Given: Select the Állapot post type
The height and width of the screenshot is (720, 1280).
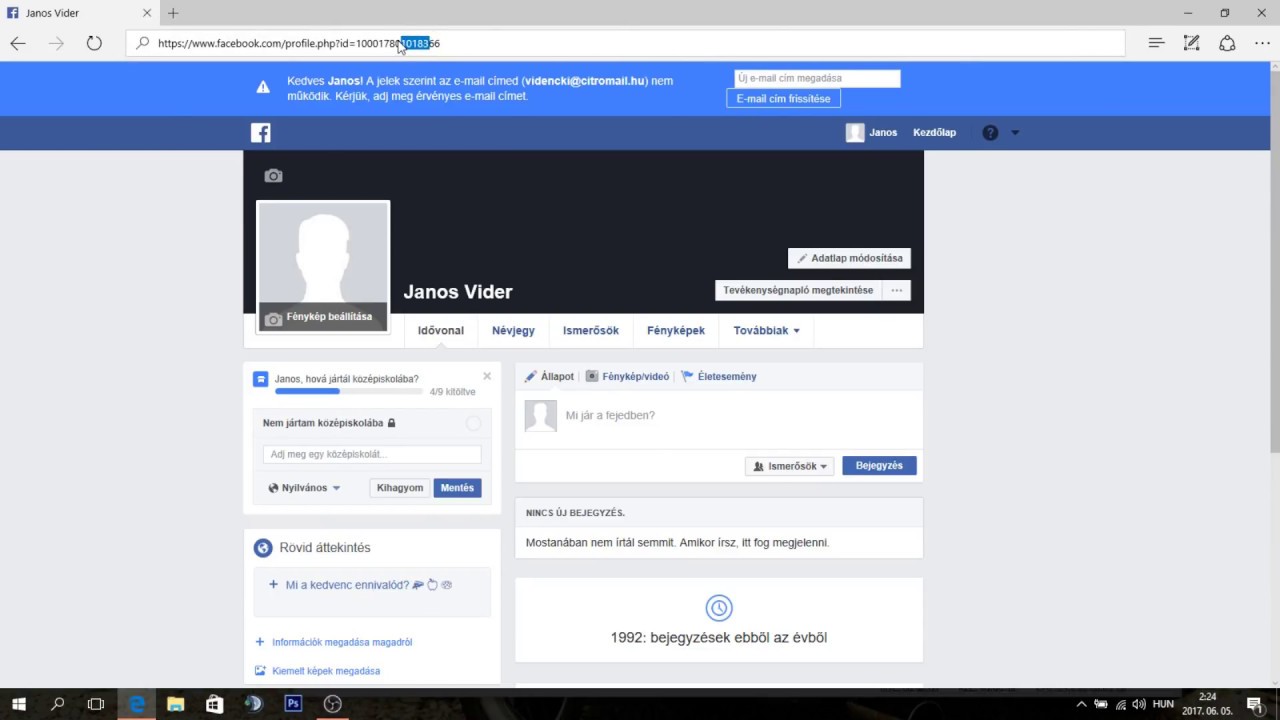Looking at the screenshot, I should (549, 376).
